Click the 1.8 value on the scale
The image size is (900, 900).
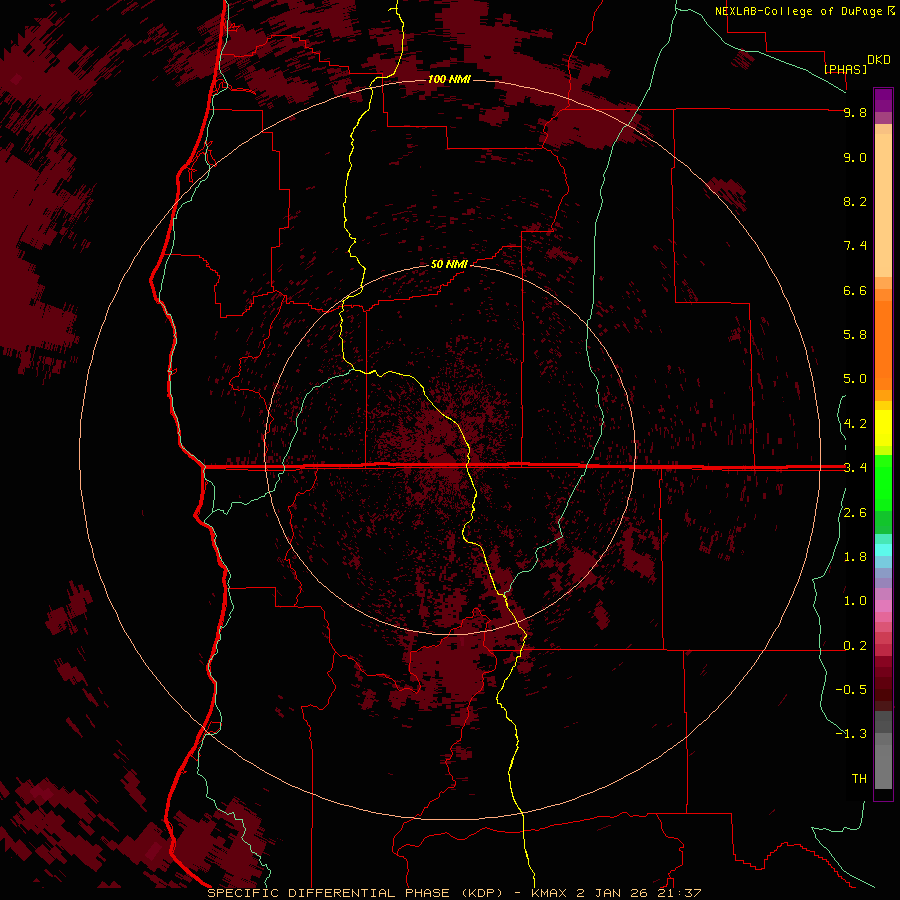(x=855, y=557)
